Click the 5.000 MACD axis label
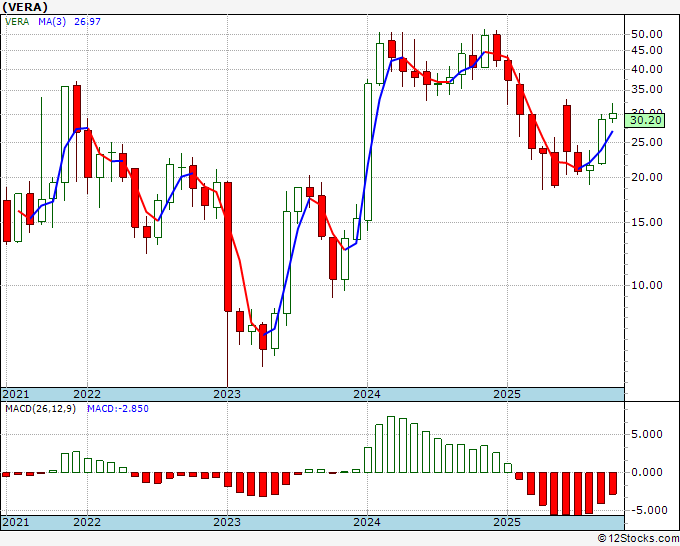 tap(646, 435)
